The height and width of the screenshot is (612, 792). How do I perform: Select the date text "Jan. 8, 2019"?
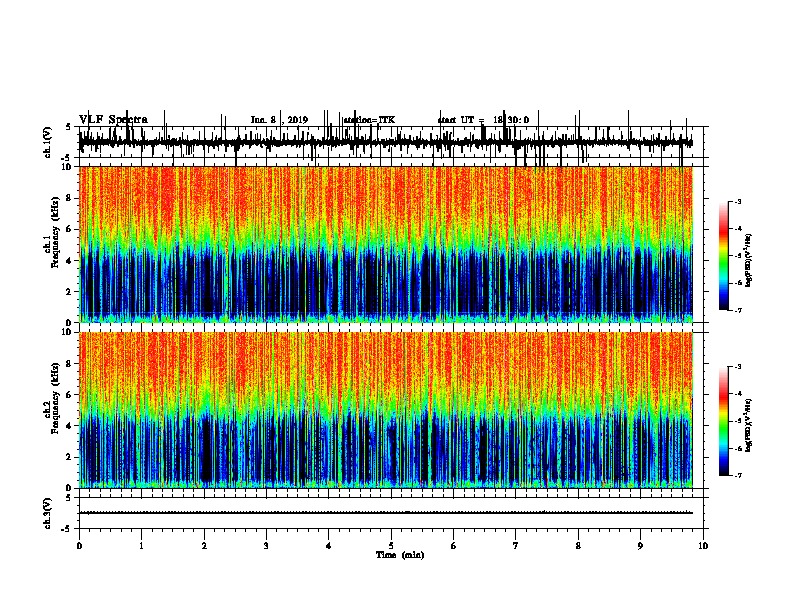click(279, 120)
